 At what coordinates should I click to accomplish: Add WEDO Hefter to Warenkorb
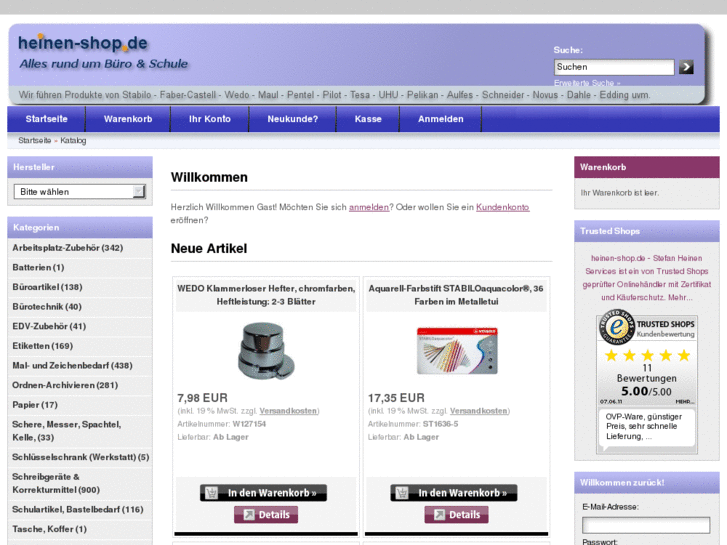coord(263,493)
